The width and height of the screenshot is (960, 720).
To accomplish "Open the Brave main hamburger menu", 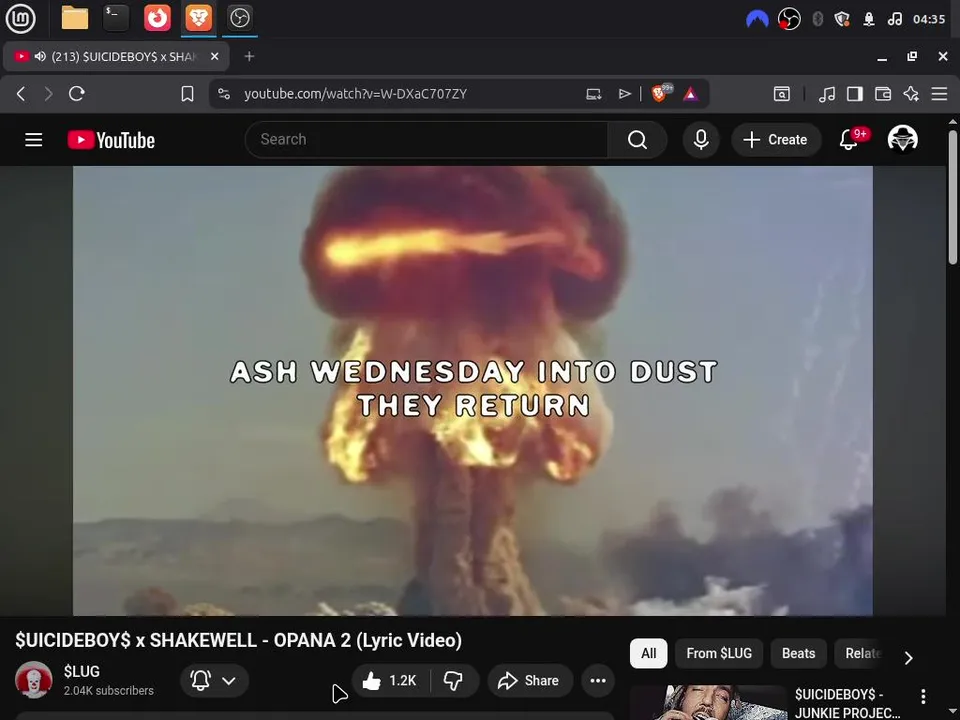I will tap(939, 94).
